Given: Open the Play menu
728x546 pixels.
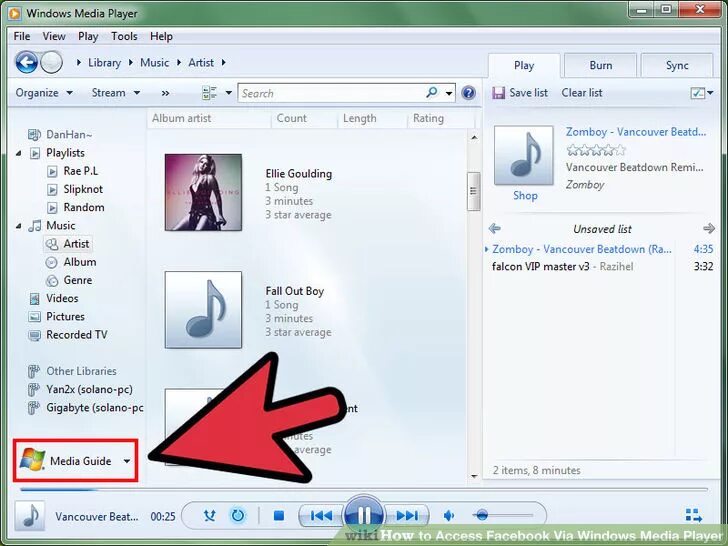Looking at the screenshot, I should [x=88, y=36].
